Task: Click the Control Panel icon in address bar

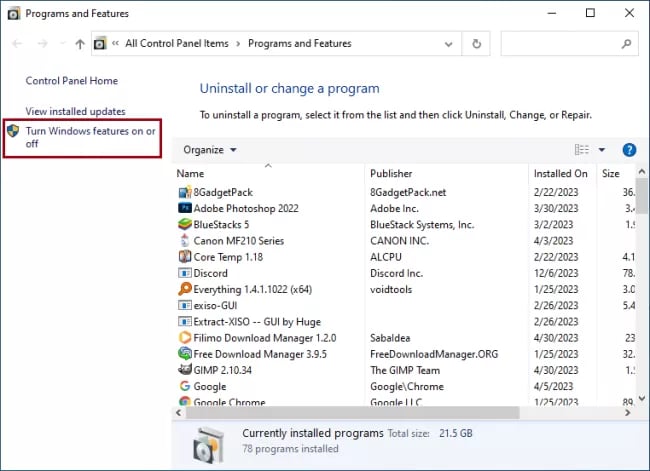Action: pyautogui.click(x=100, y=43)
